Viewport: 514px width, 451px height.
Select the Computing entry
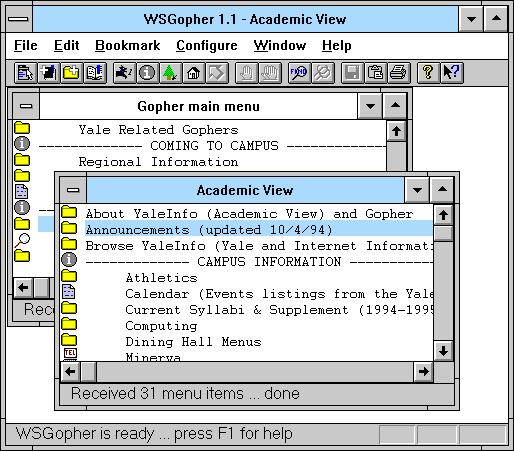(161, 326)
